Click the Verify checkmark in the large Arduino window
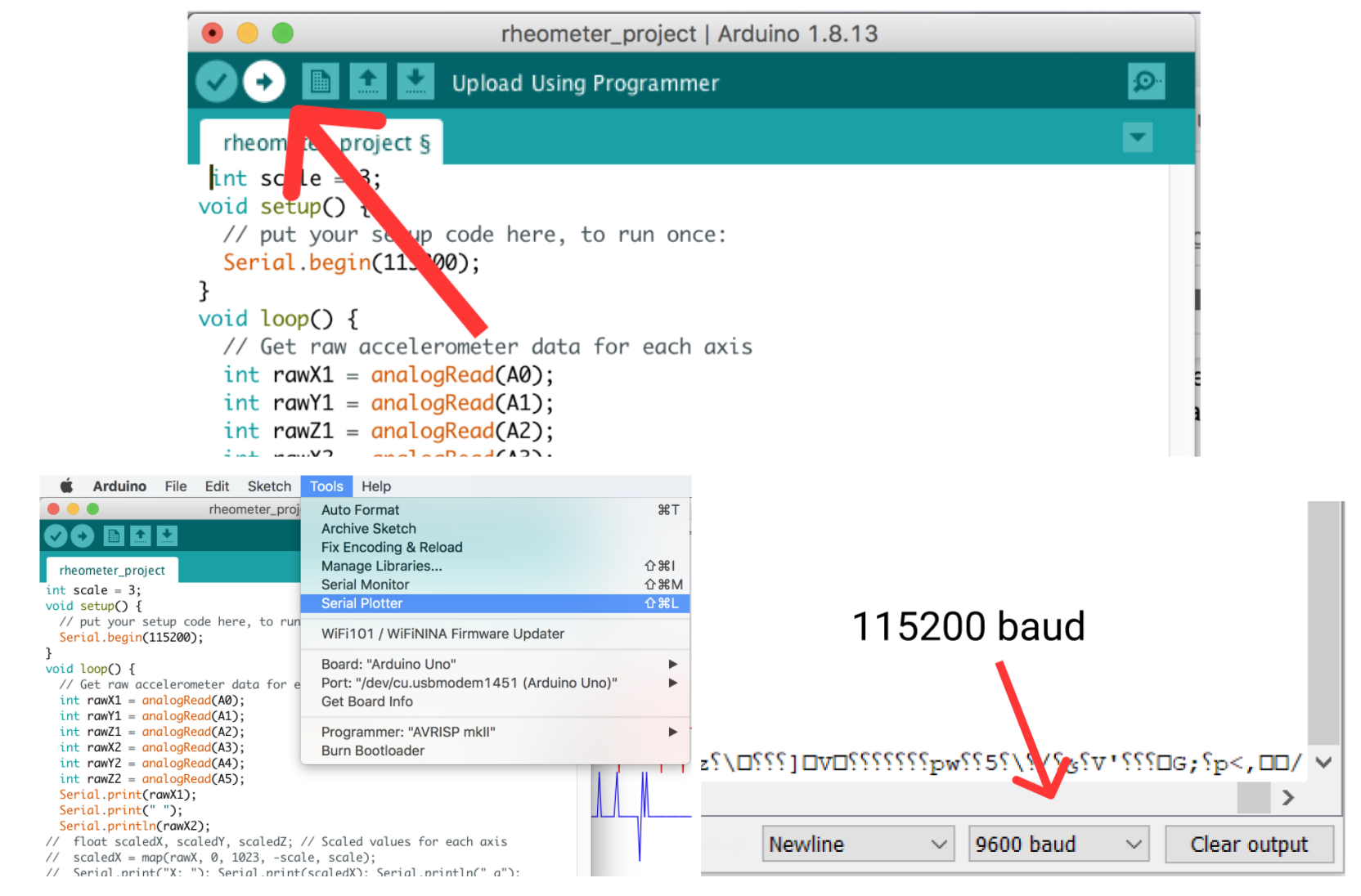This screenshot has height=896, width=1361. point(216,82)
